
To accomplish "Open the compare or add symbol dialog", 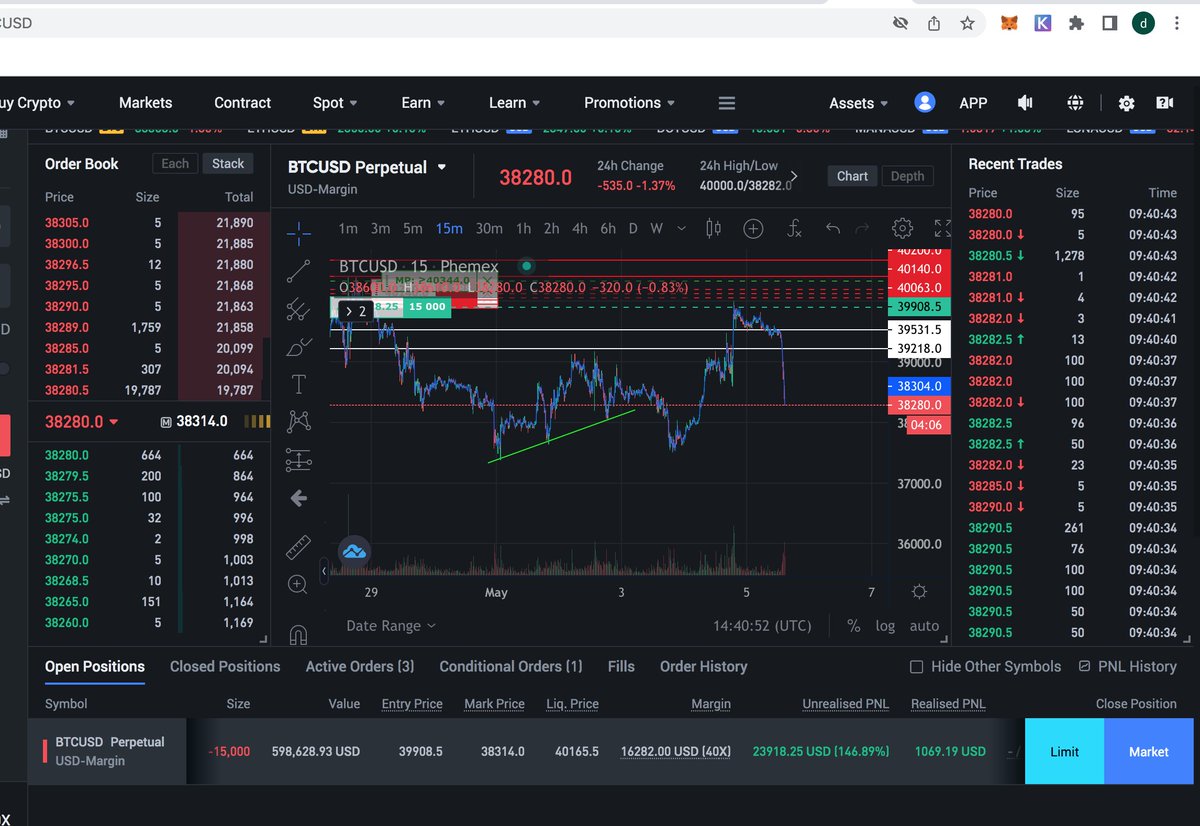I will click(x=753, y=229).
